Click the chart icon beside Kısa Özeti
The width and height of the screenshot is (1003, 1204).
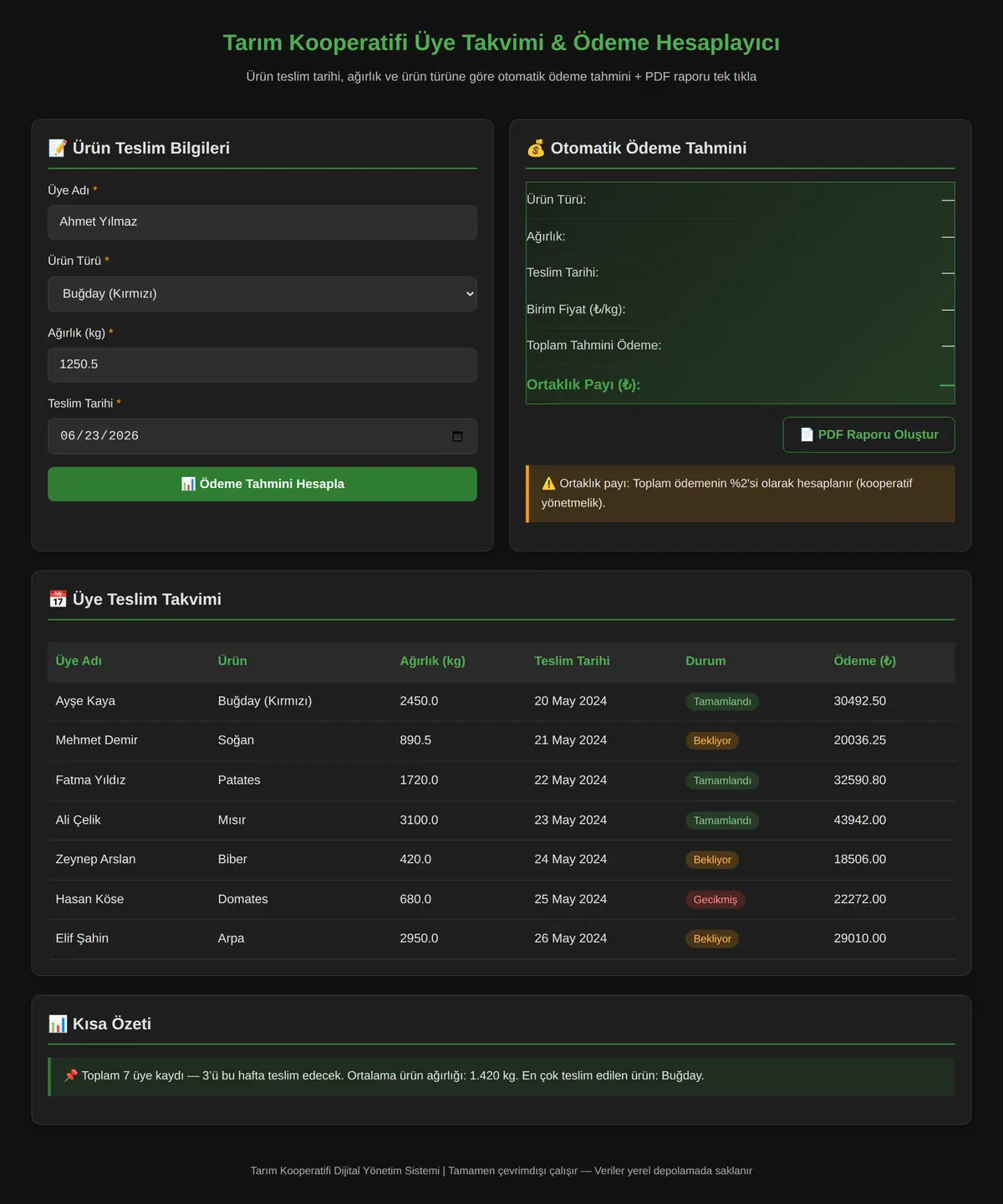(58, 1024)
